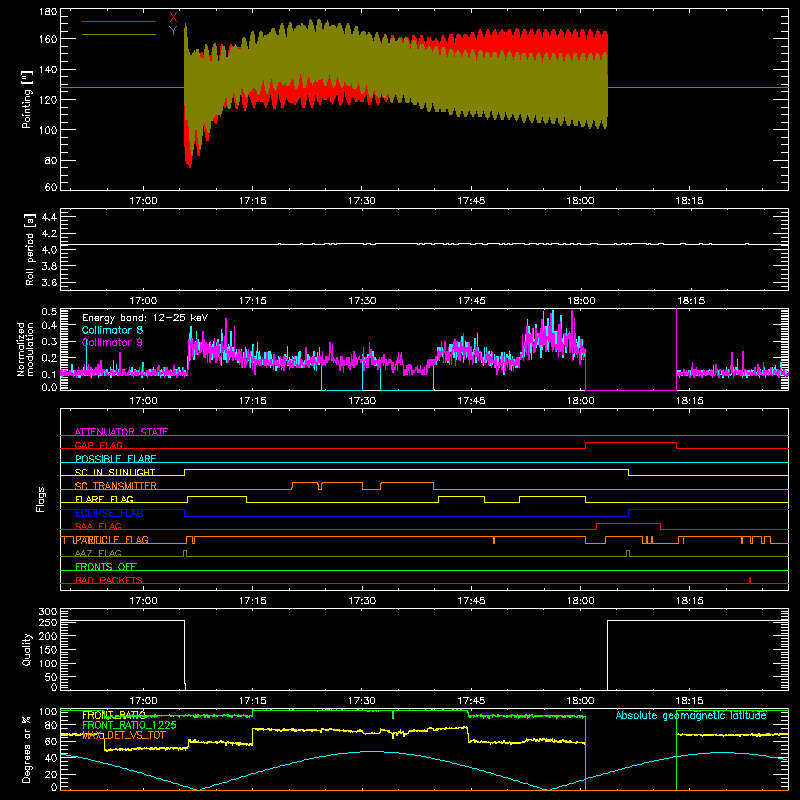Click the 'Normalized modulation' axis title

[x=25, y=349]
